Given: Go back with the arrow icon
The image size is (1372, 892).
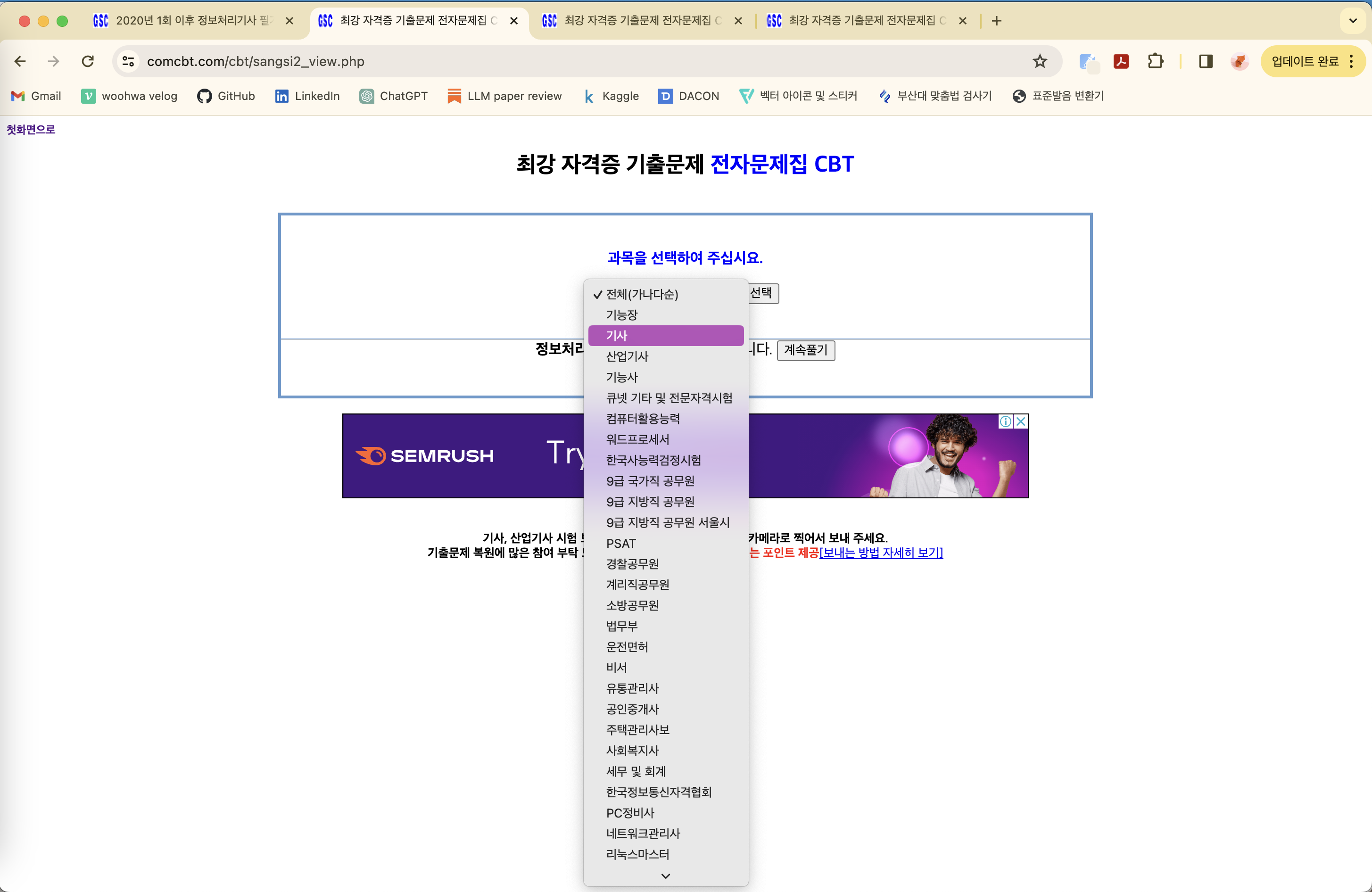Looking at the screenshot, I should 20,61.
